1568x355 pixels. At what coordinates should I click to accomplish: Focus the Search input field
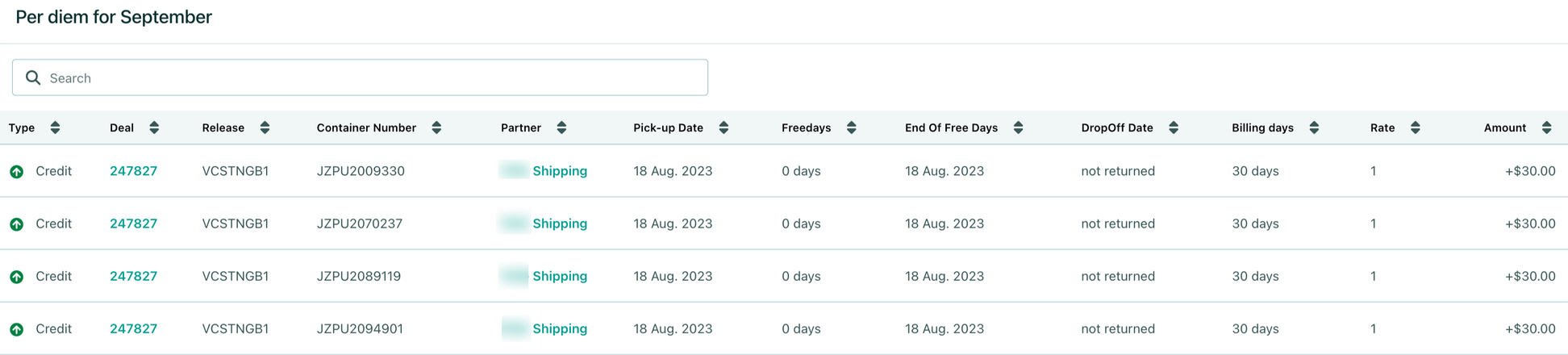[360, 77]
